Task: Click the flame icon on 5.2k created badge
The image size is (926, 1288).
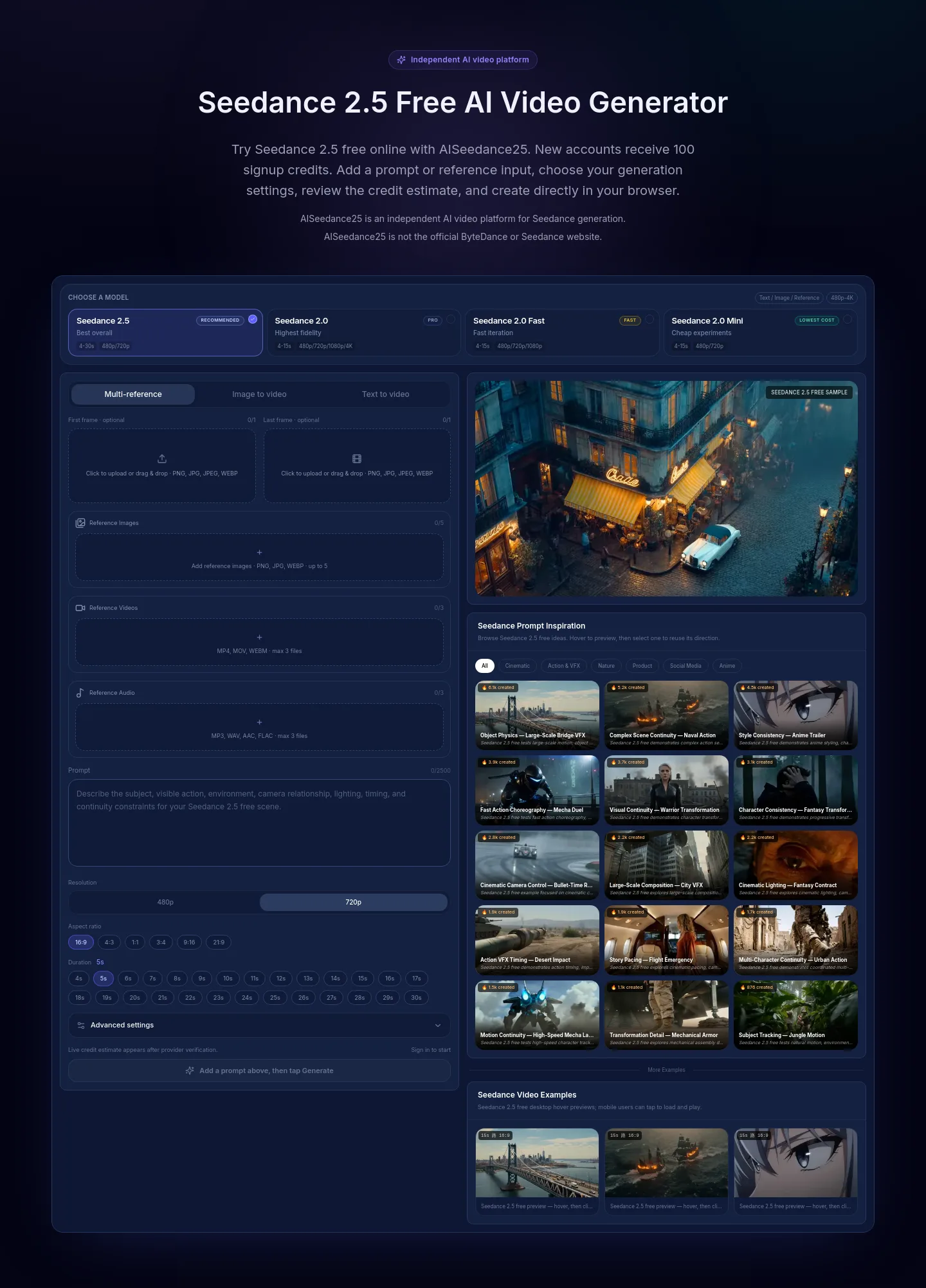Action: click(613, 688)
